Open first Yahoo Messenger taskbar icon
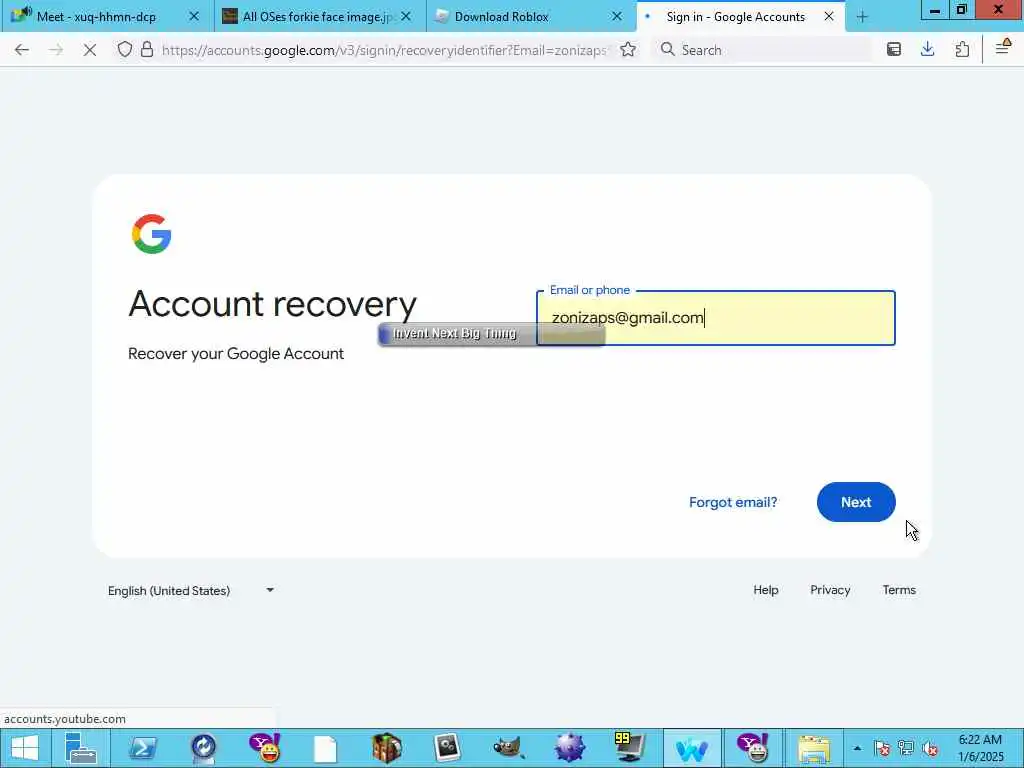The image size is (1024, 768). [264, 748]
